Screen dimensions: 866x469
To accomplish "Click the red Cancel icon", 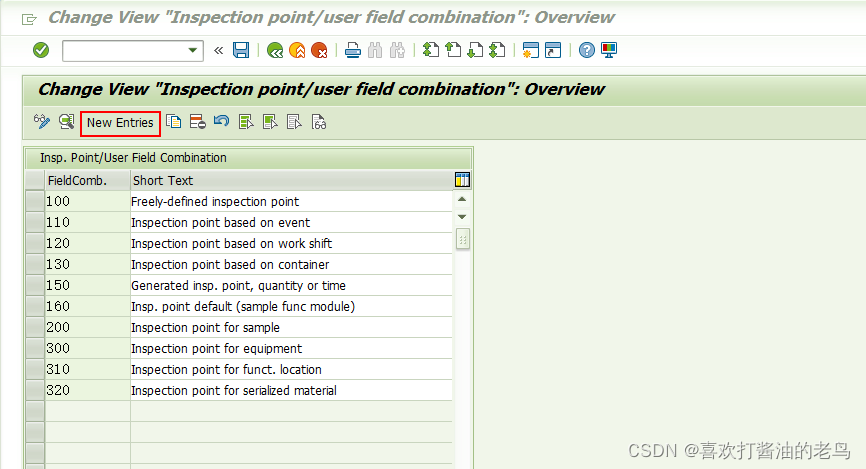I will pyautogui.click(x=319, y=51).
